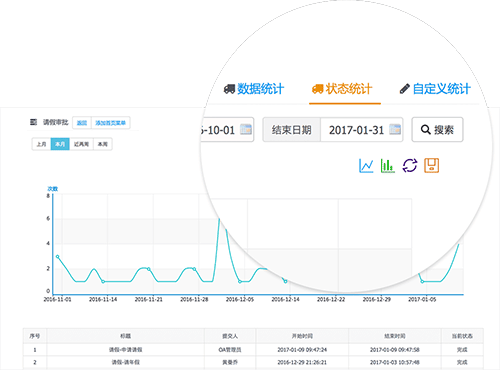Click the first table row 请假-申请请假

pyautogui.click(x=253, y=350)
